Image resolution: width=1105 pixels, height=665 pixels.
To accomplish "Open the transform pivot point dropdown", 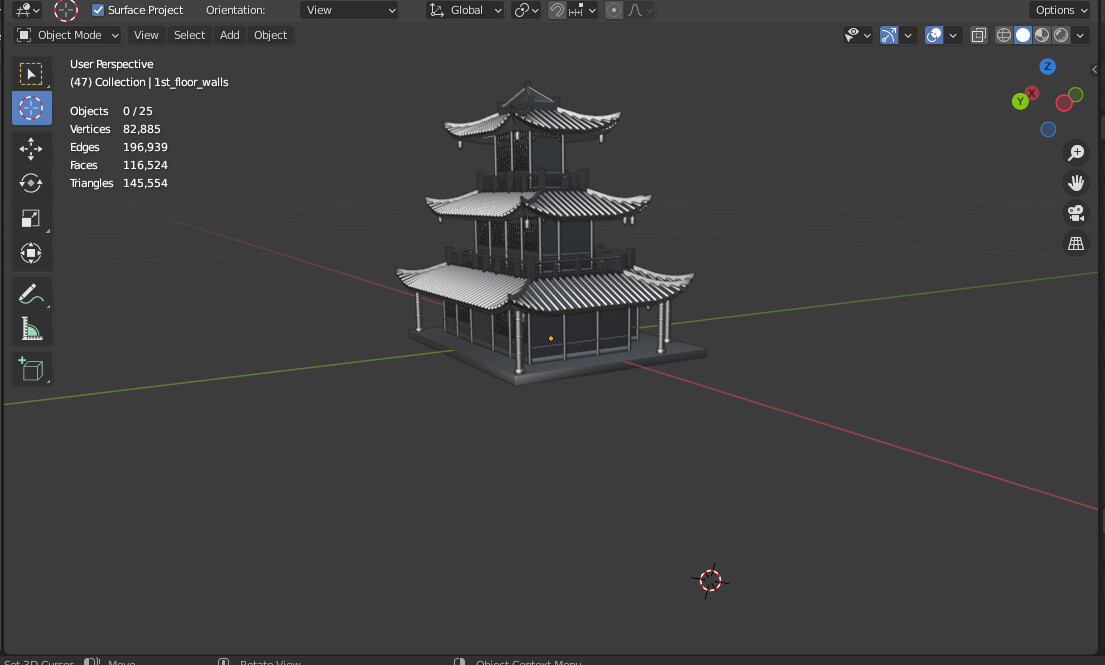I will 526,10.
